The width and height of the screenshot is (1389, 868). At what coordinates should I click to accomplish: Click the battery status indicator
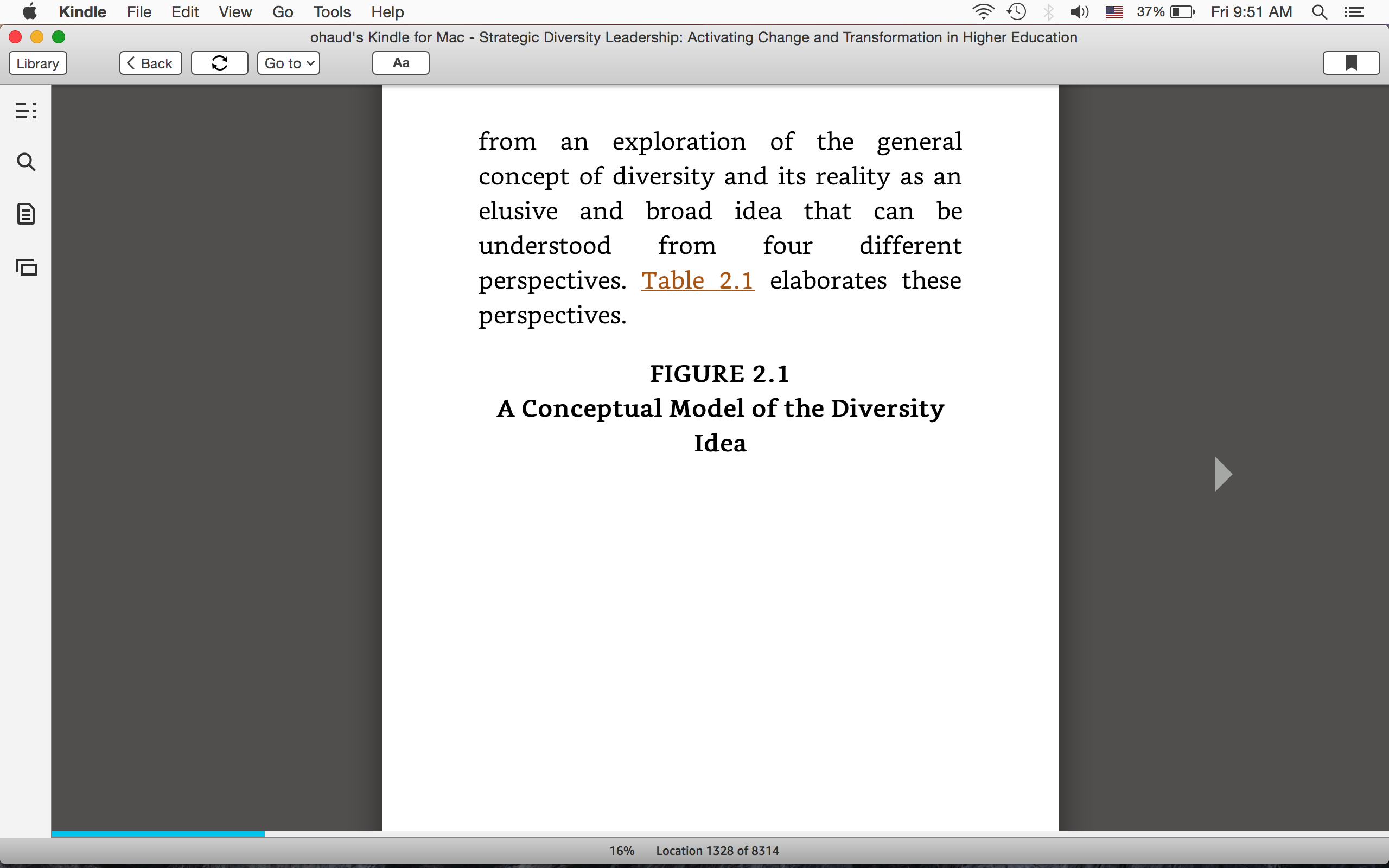click(x=1165, y=12)
